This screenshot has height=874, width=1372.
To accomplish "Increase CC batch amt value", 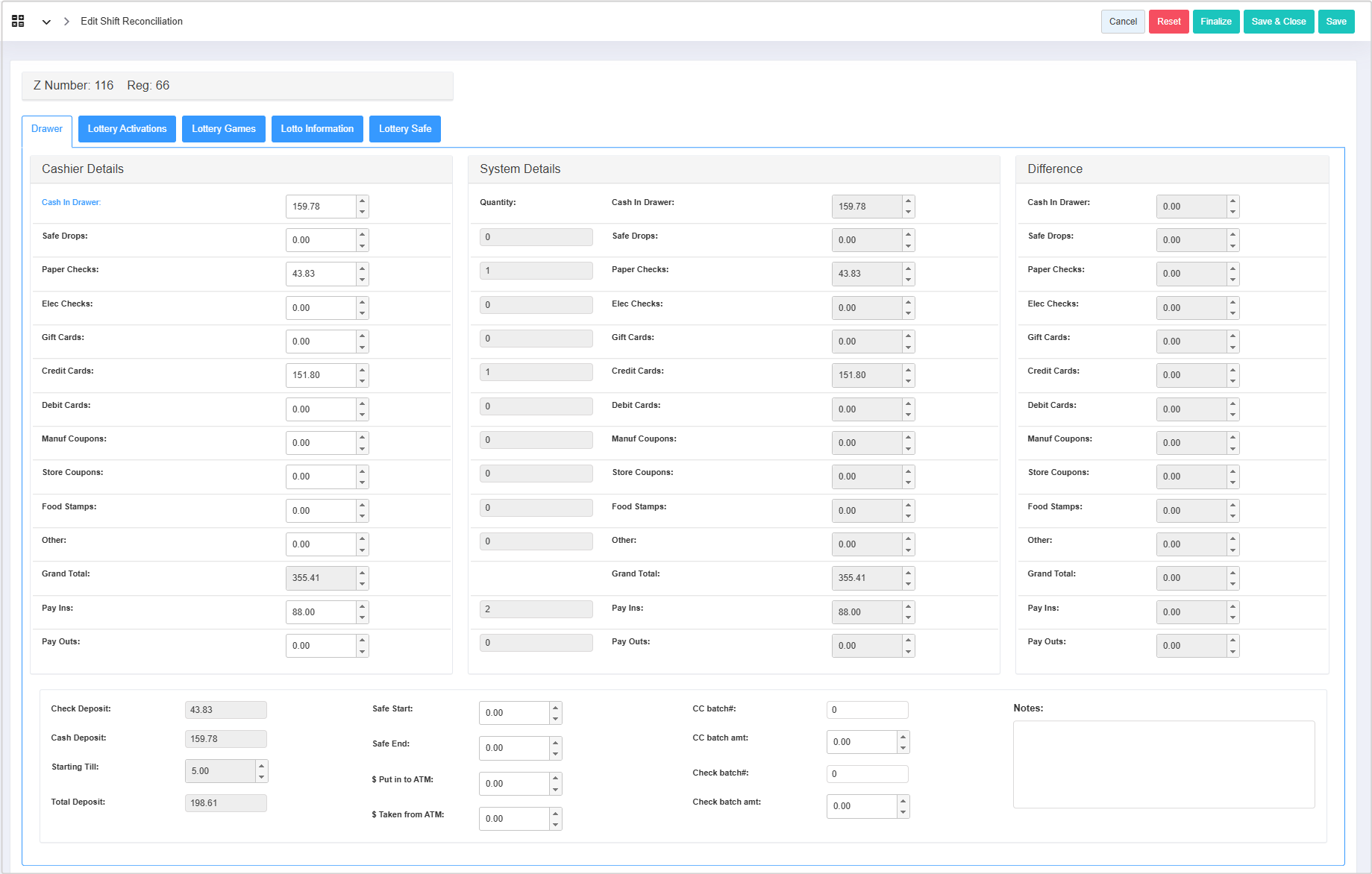I will click(x=903, y=736).
